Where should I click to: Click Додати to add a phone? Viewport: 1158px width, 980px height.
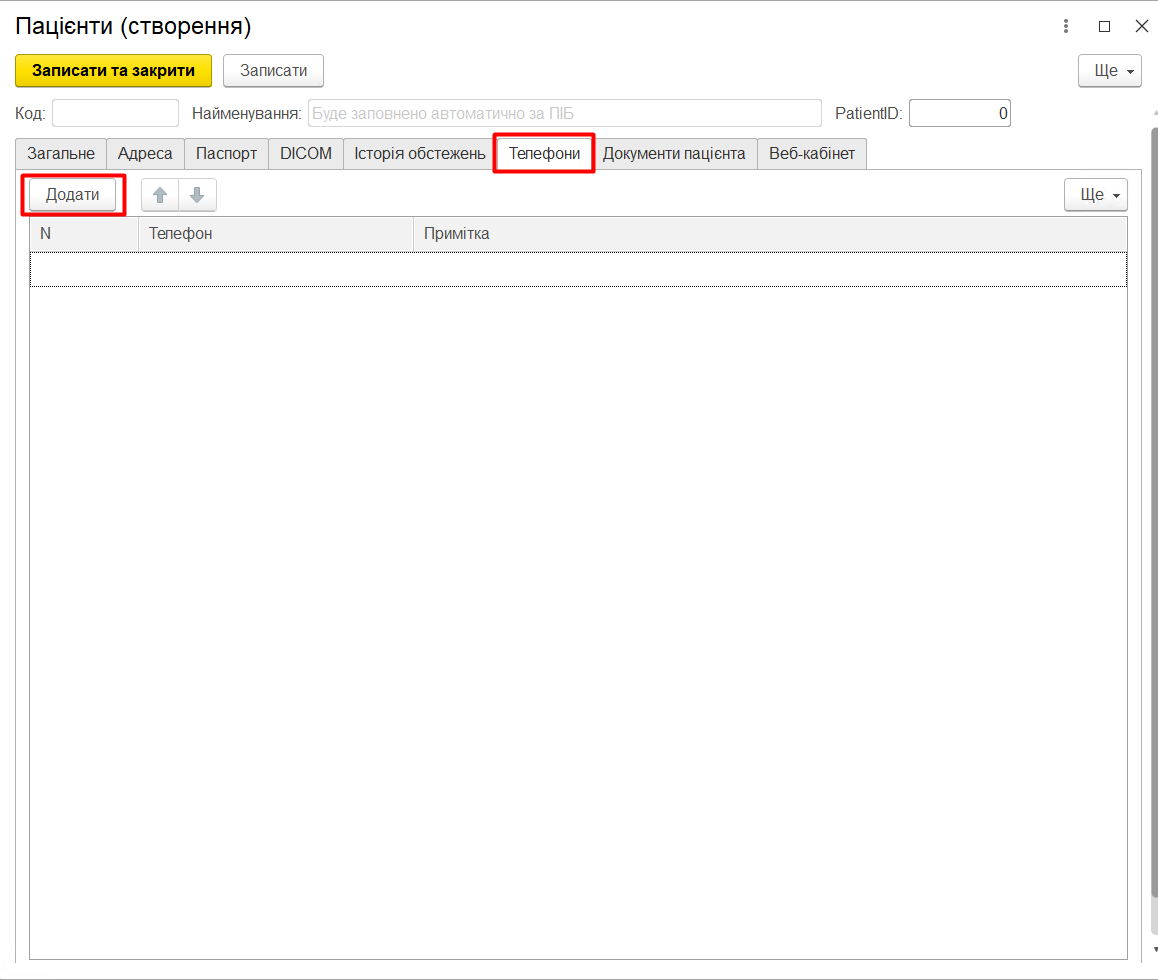click(x=72, y=195)
